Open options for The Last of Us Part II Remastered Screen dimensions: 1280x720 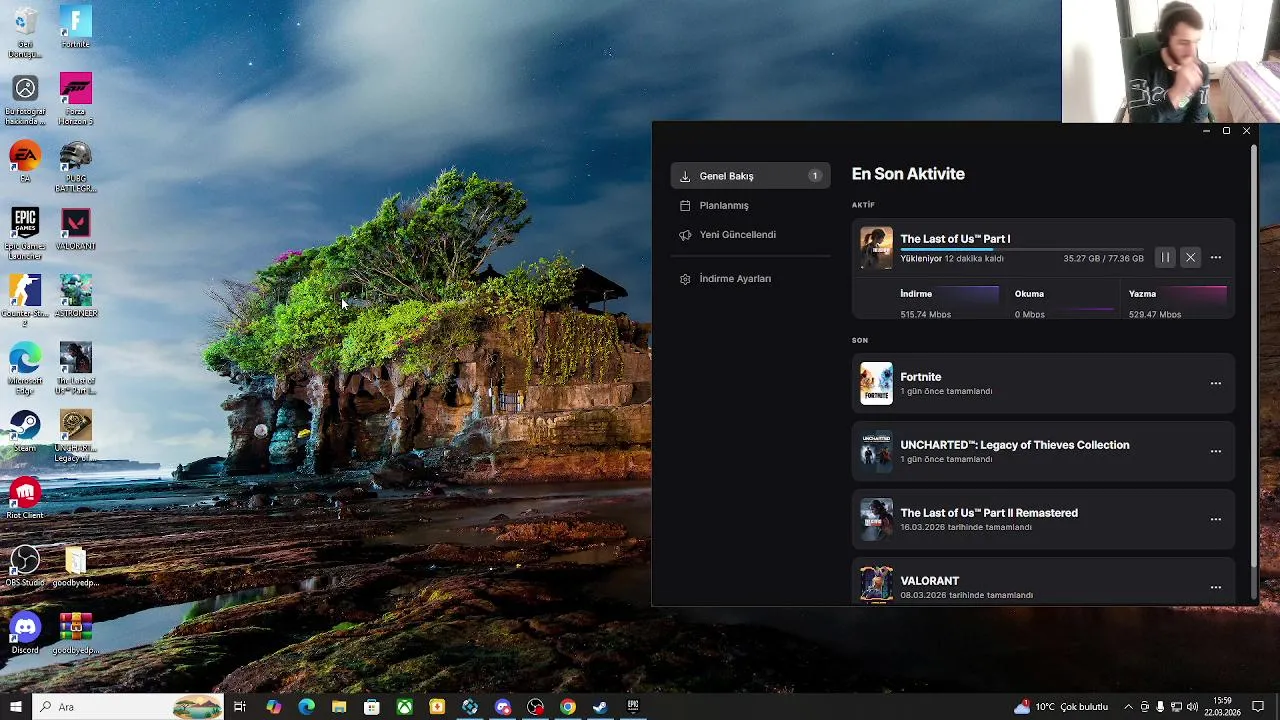point(1216,519)
